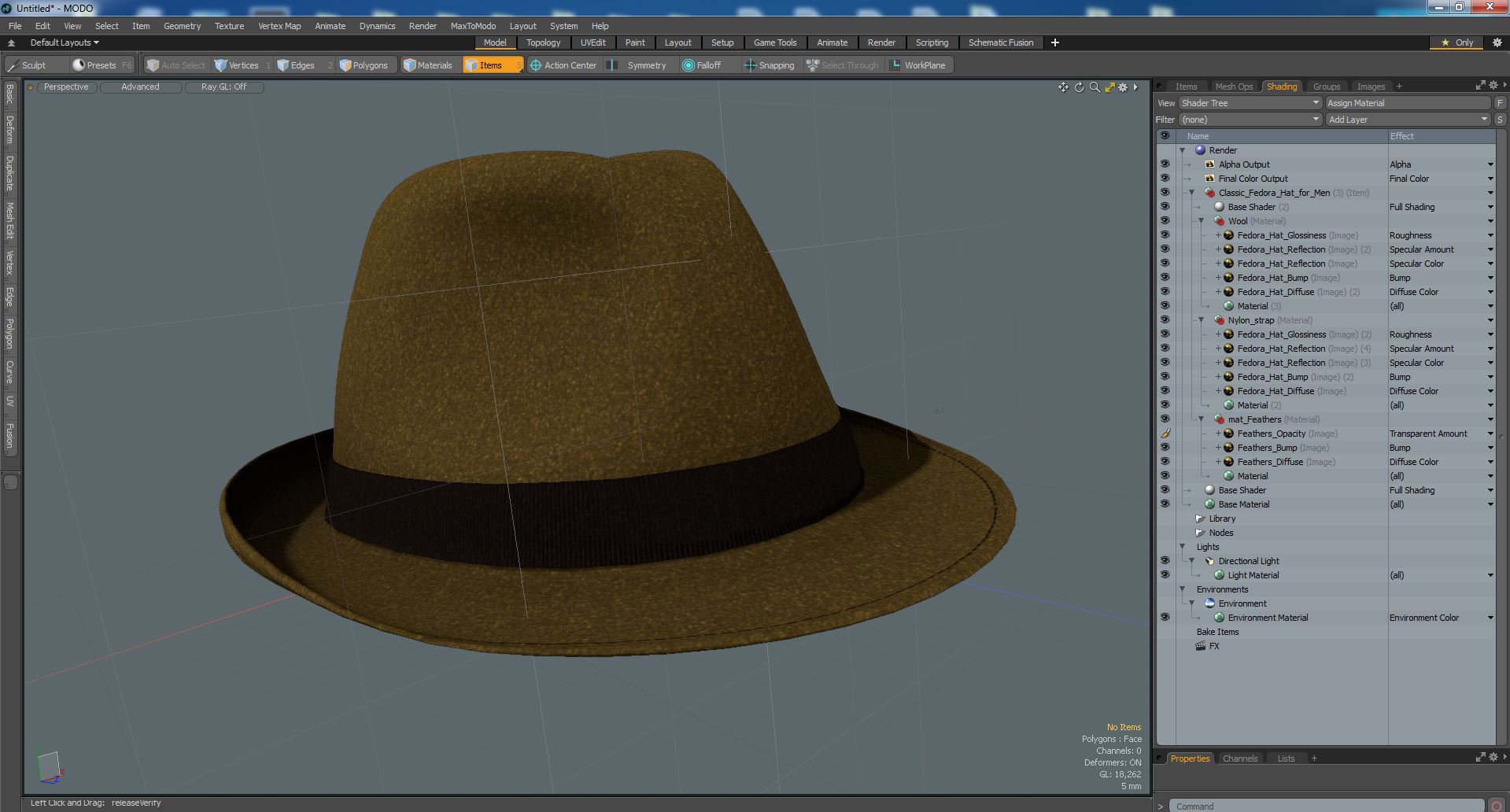Click the Command input field

(1327, 806)
